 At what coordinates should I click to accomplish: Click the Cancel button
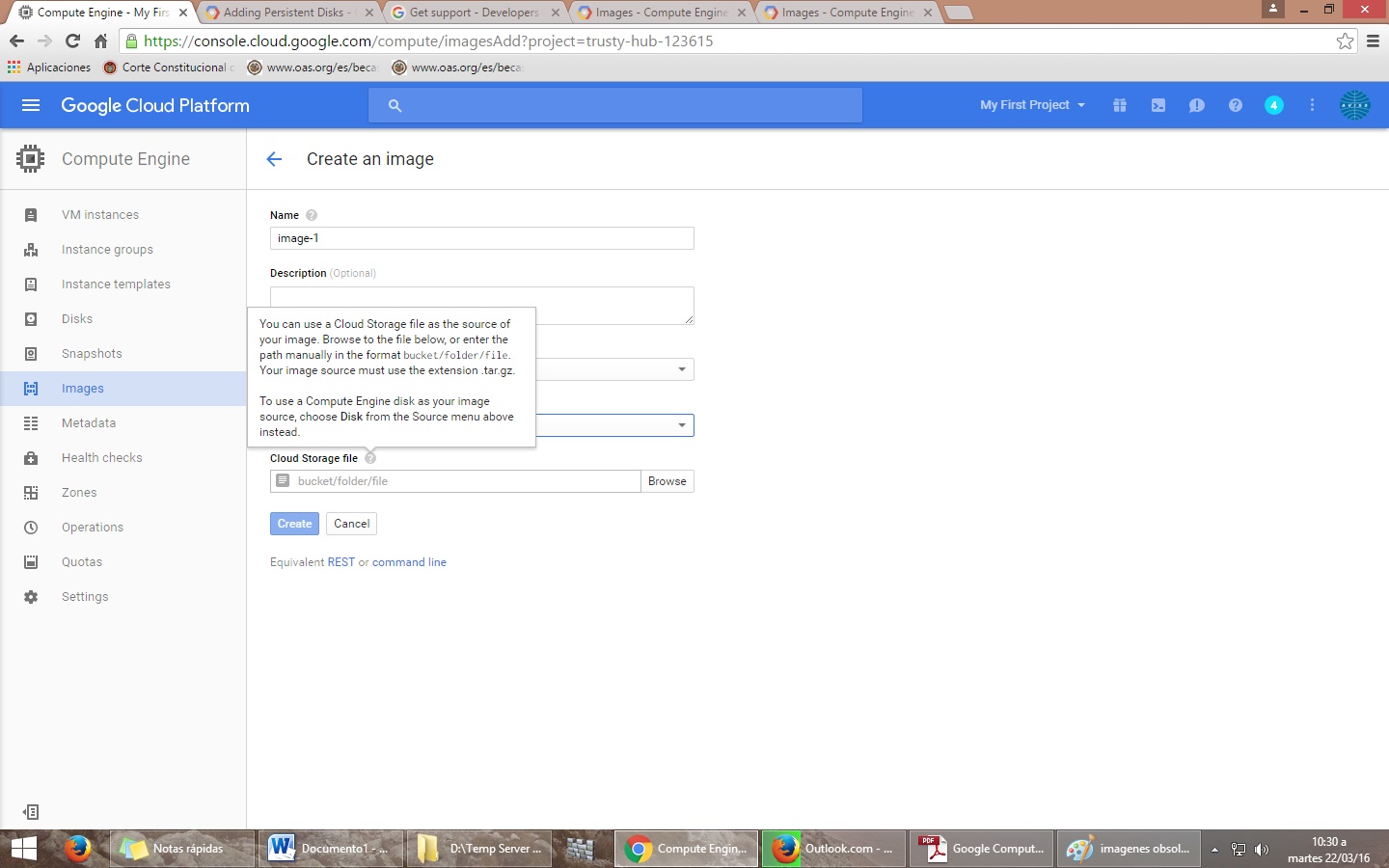tap(351, 524)
